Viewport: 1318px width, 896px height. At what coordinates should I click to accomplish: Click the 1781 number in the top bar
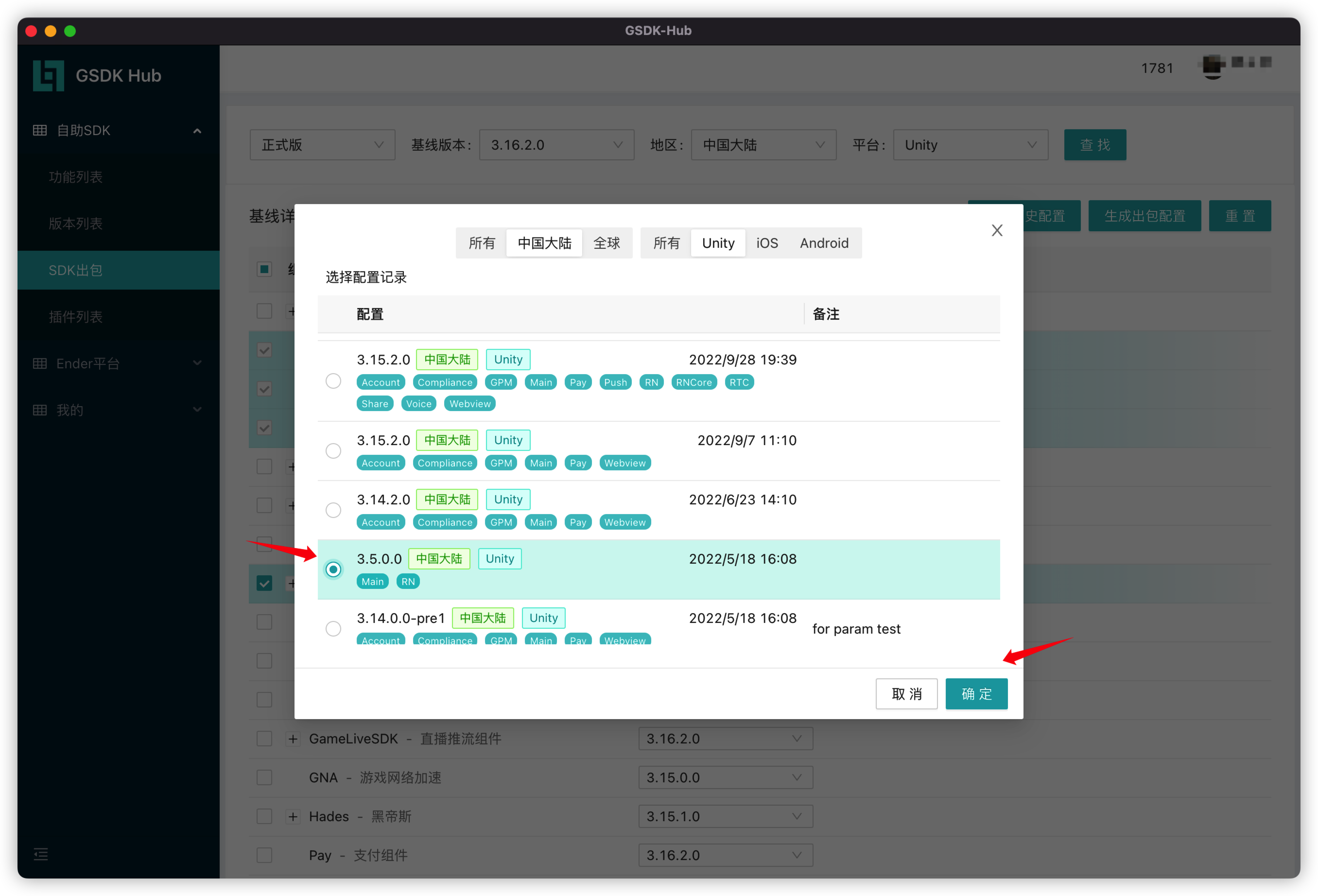pos(1156,68)
